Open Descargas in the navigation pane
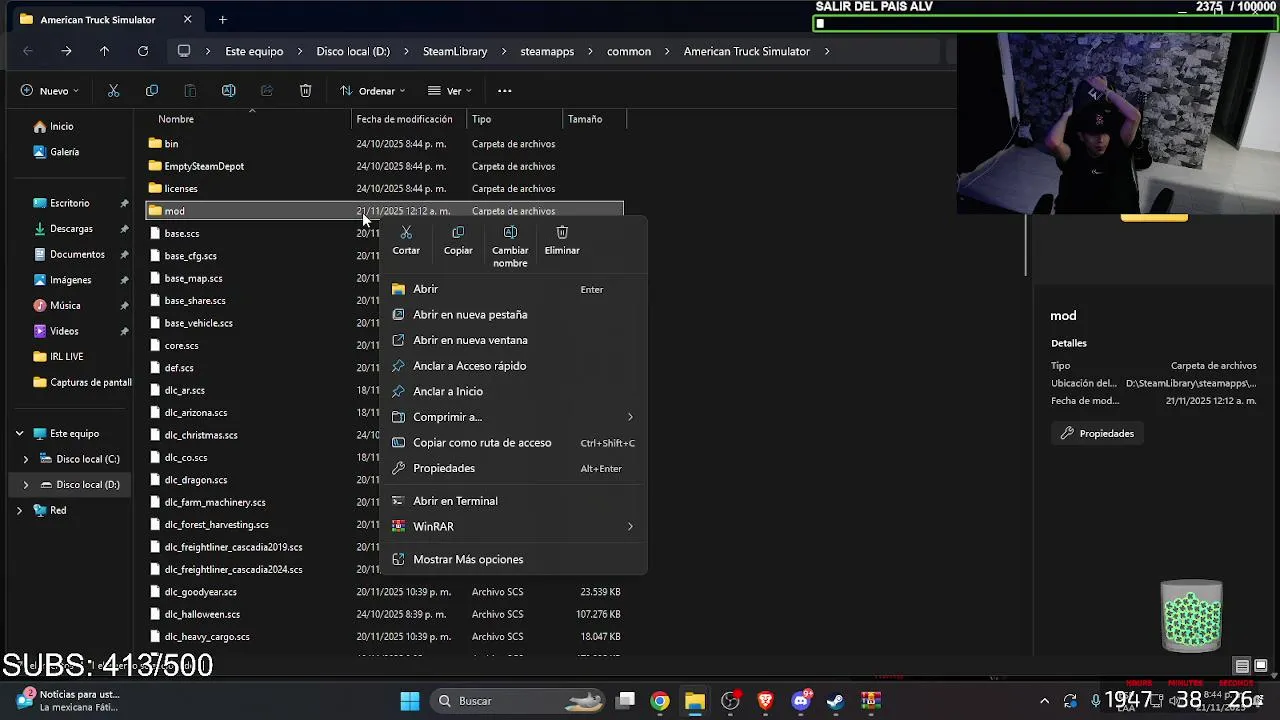Viewport: 1280px width, 720px height. coord(71,229)
